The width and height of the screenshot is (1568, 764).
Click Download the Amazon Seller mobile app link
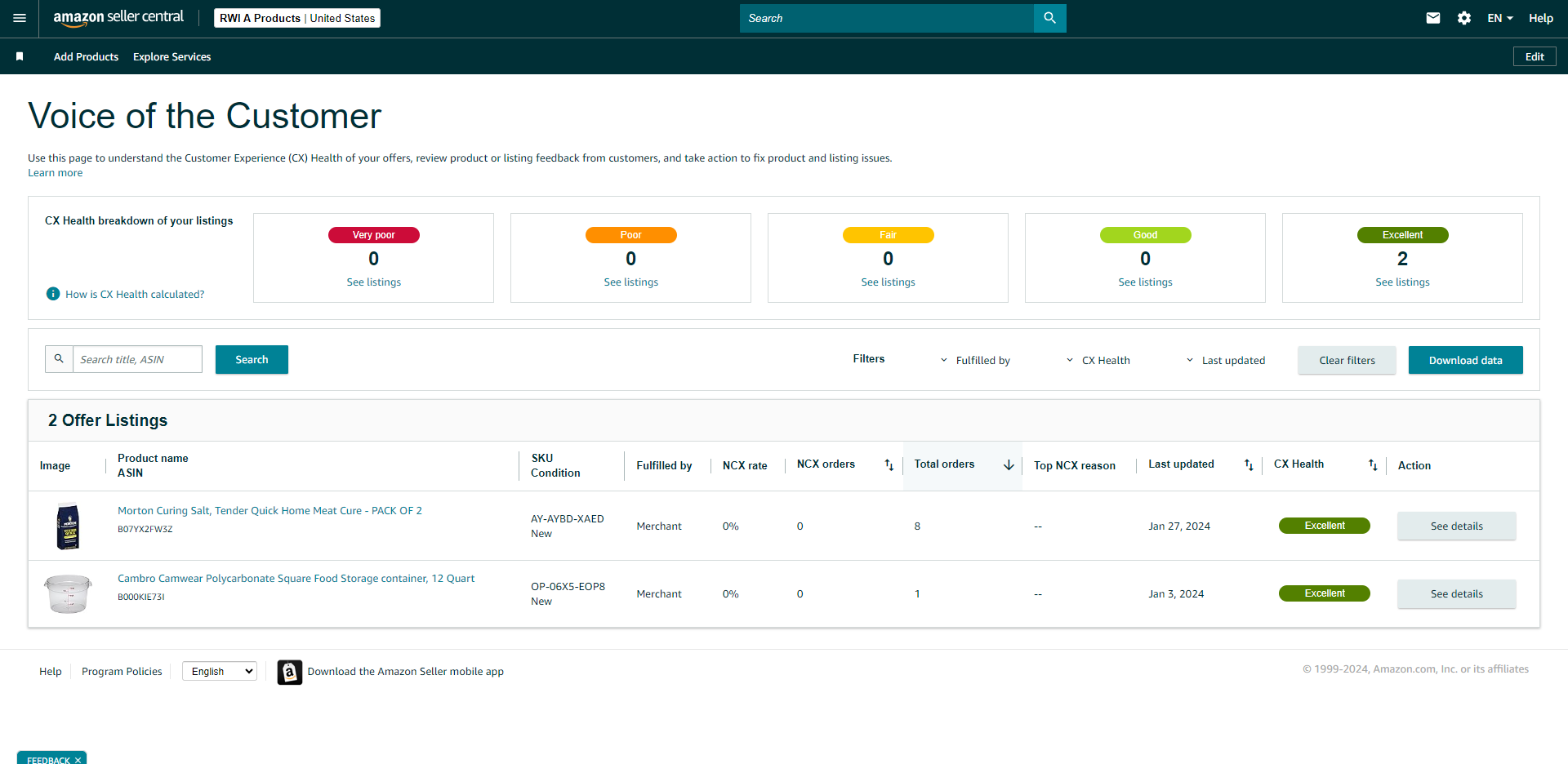[x=405, y=671]
